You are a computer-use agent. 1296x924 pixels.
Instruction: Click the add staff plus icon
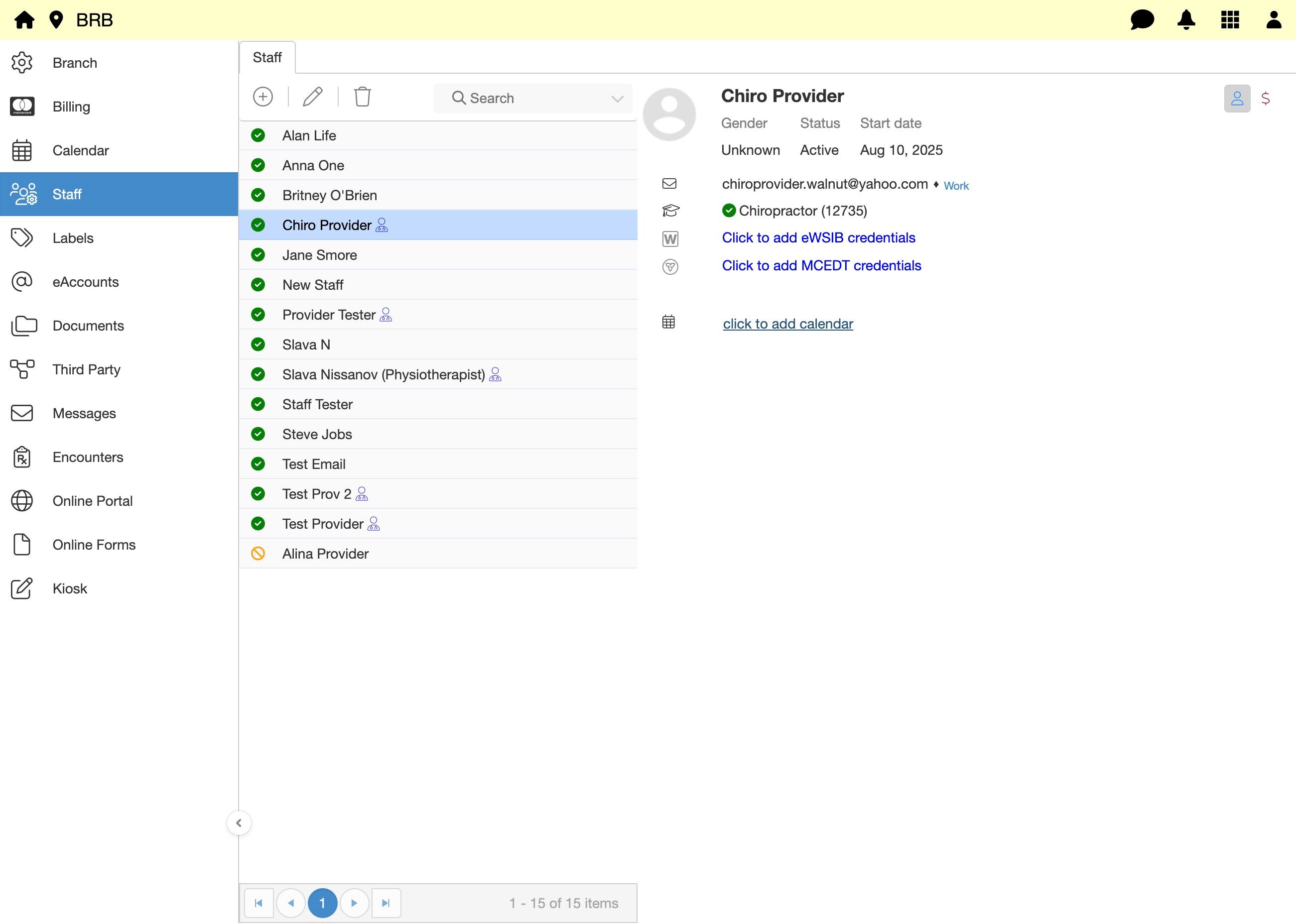[262, 97]
